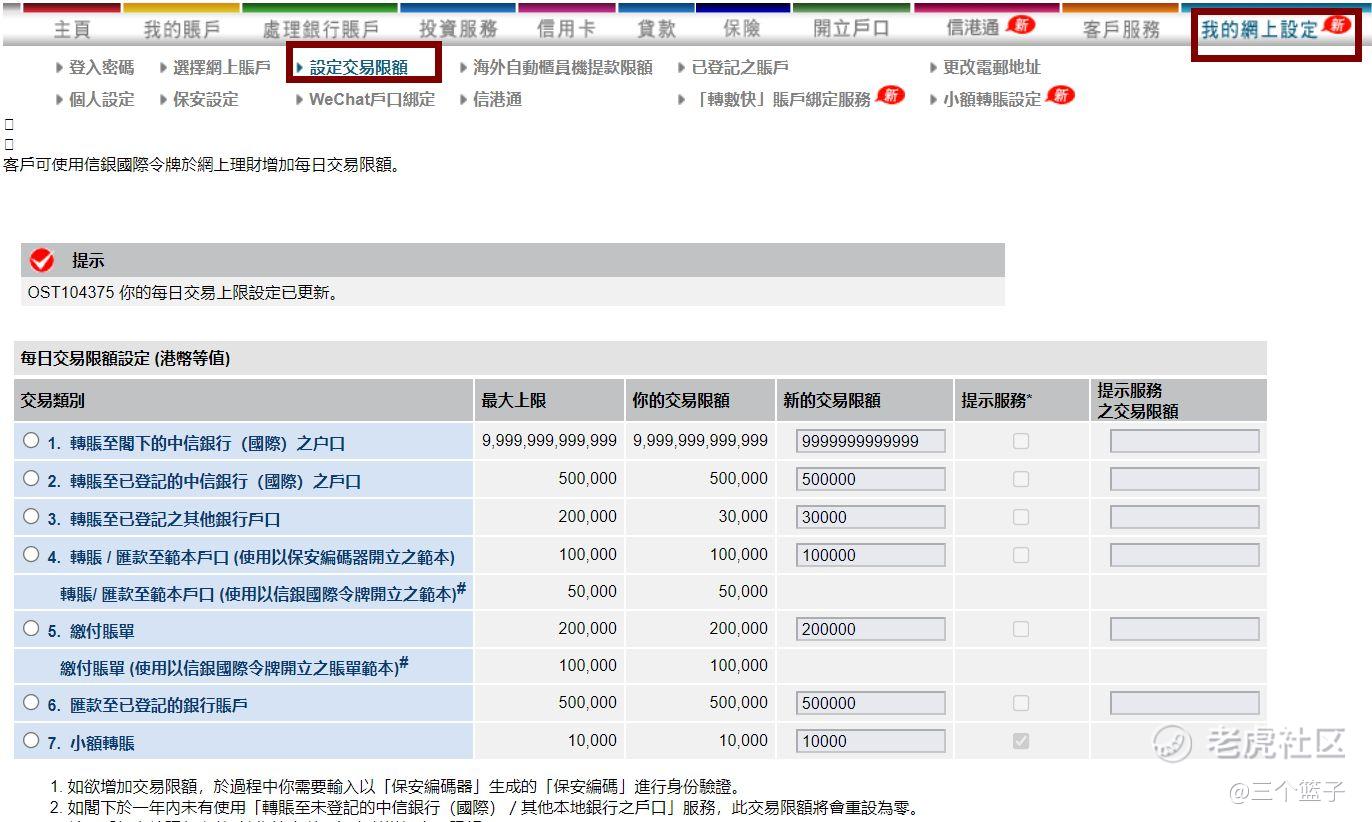Click new limit field showing 30000

(870, 517)
